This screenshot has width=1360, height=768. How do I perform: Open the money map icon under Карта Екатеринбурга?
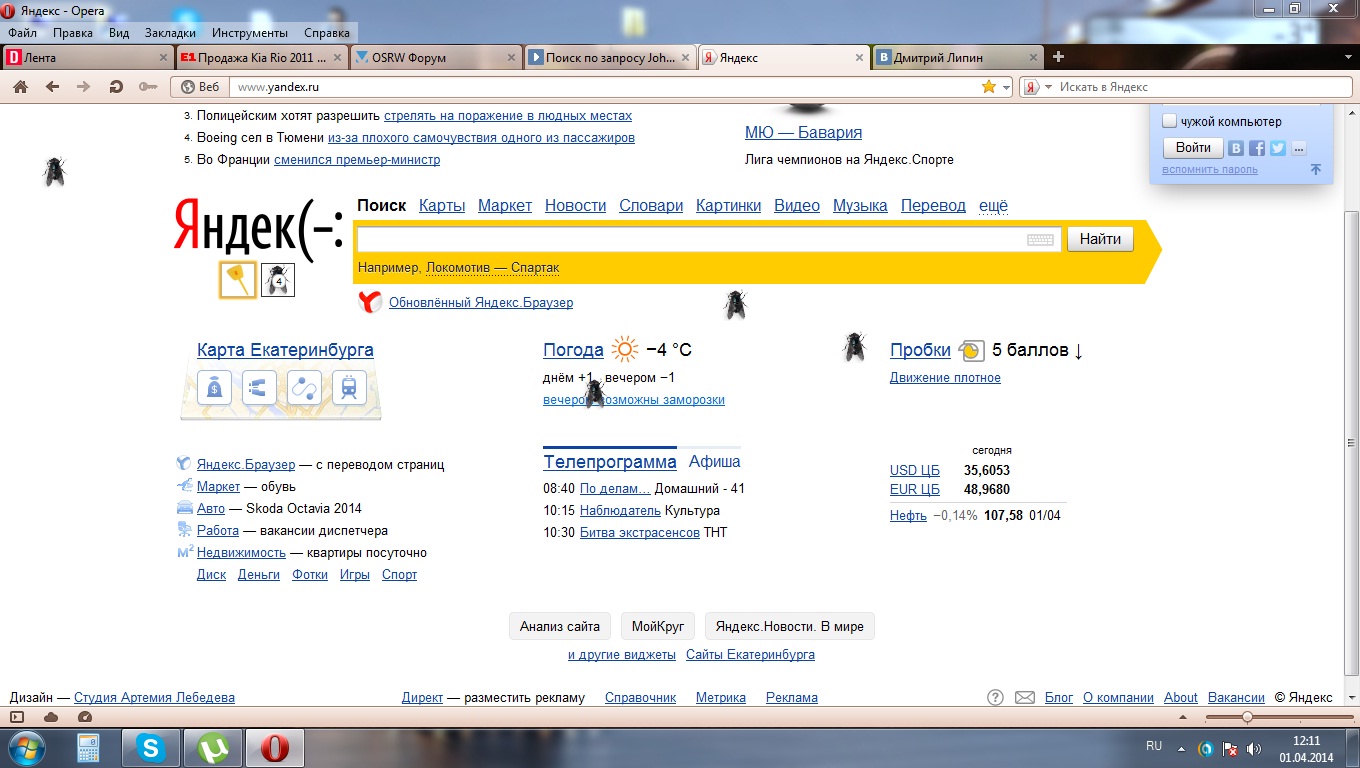tap(214, 386)
